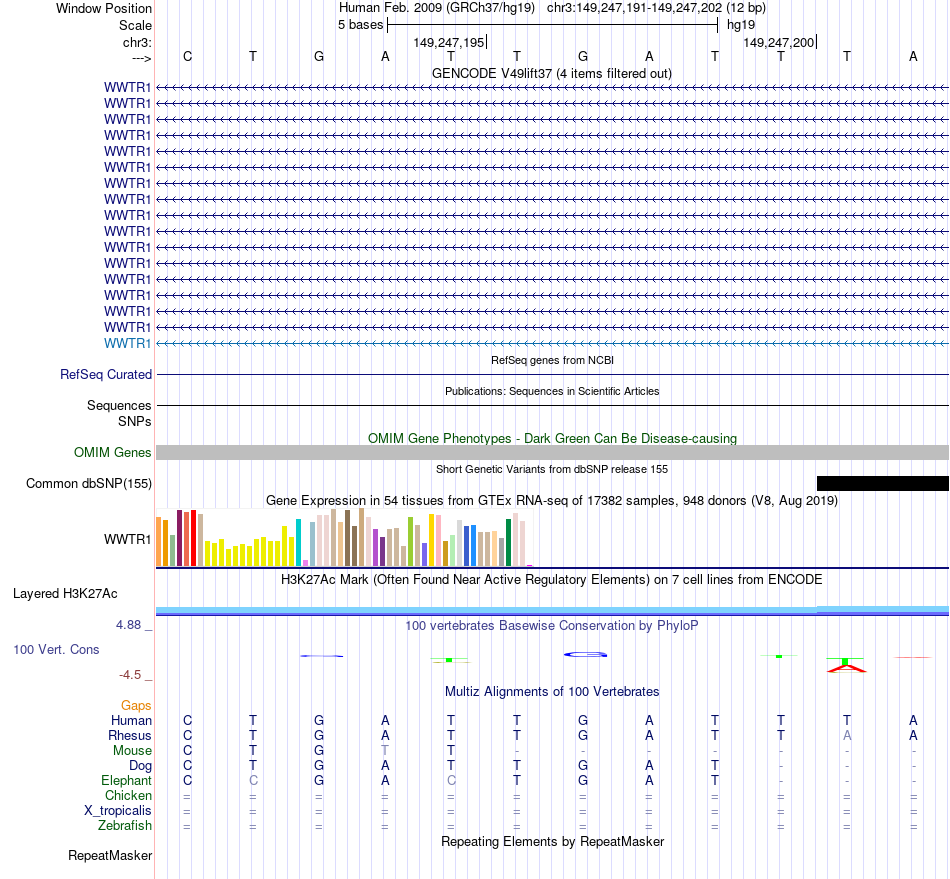Select the Human alignment row label
Viewport: 950px width, 879px height.
click(131, 720)
